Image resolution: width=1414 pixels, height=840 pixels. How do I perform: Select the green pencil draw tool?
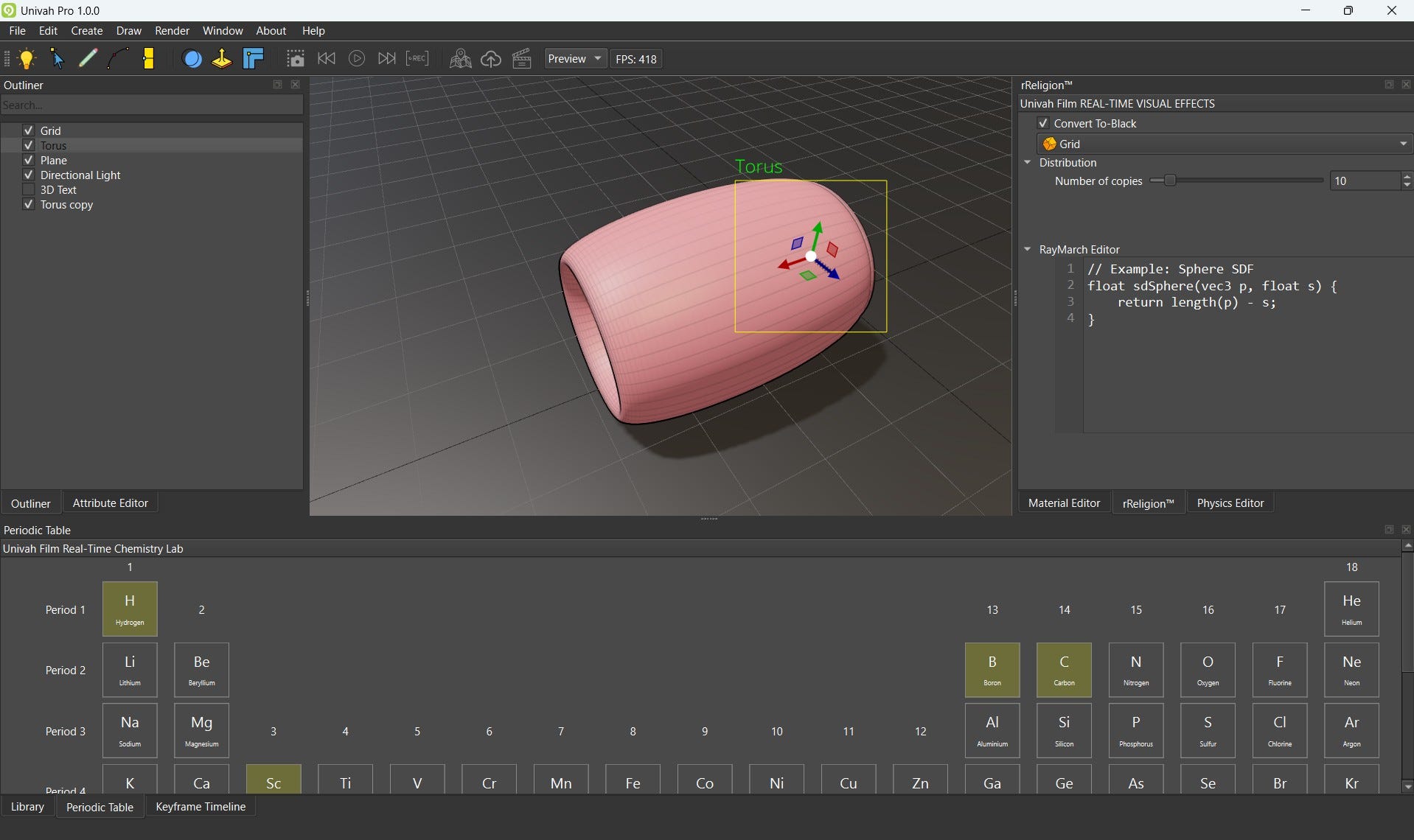[x=88, y=59]
